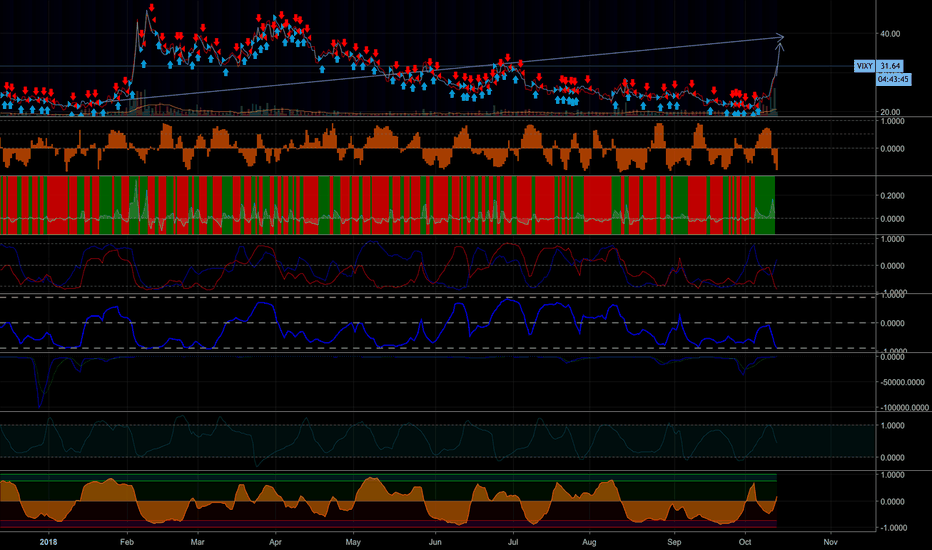Click the Mar label on time axis

[197, 542]
